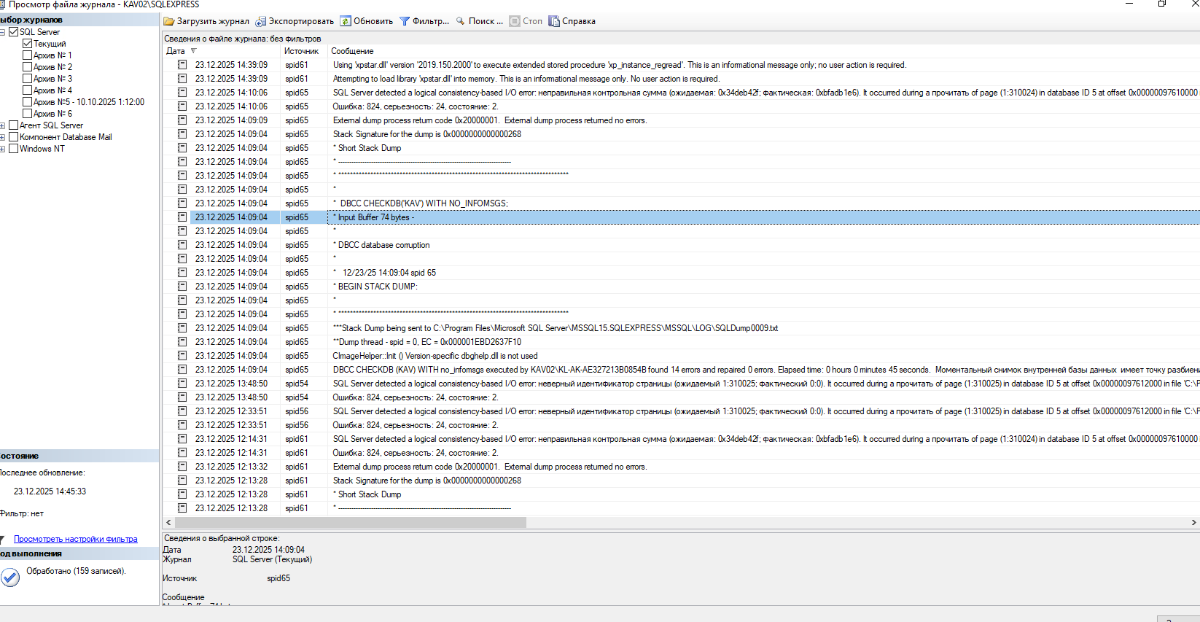Click the funnel icon beside filter settings link
This screenshot has width=1200, height=622.
(x=4, y=539)
